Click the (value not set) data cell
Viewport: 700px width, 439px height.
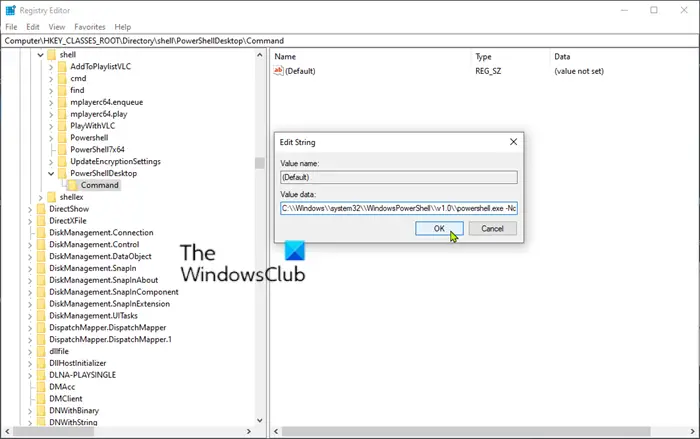(x=579, y=71)
